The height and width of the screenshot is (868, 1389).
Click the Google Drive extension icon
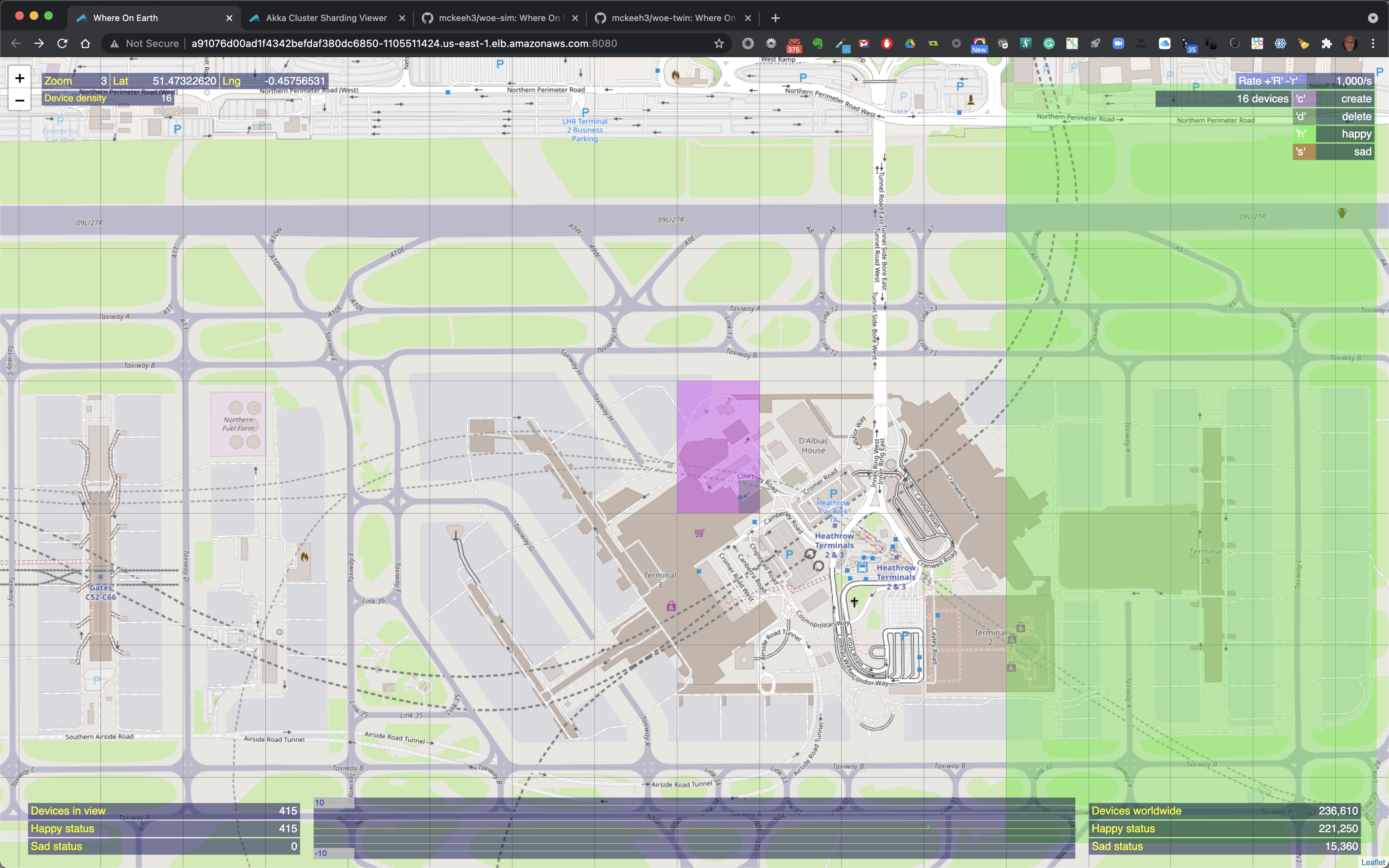pos(910,44)
